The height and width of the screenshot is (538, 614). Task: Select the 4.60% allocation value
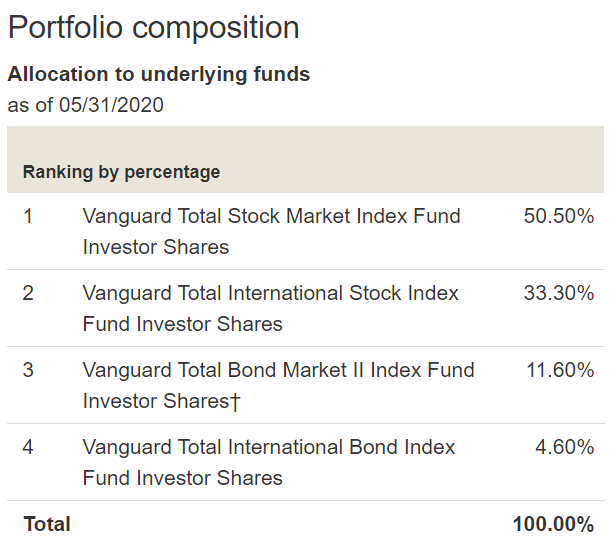pyautogui.click(x=565, y=447)
